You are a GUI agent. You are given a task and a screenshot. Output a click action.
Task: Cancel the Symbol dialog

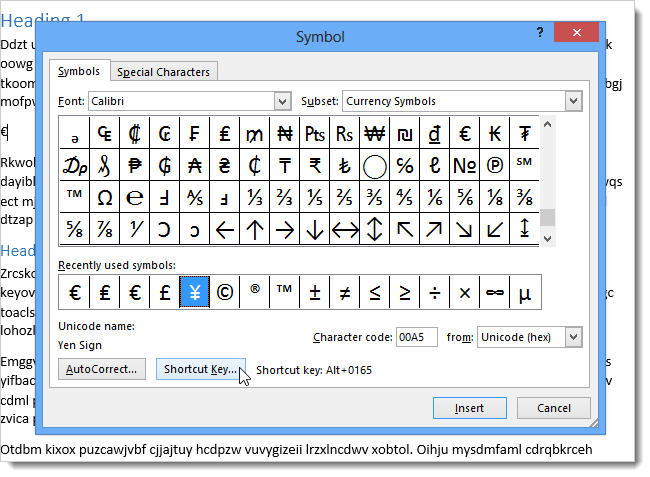(553, 408)
